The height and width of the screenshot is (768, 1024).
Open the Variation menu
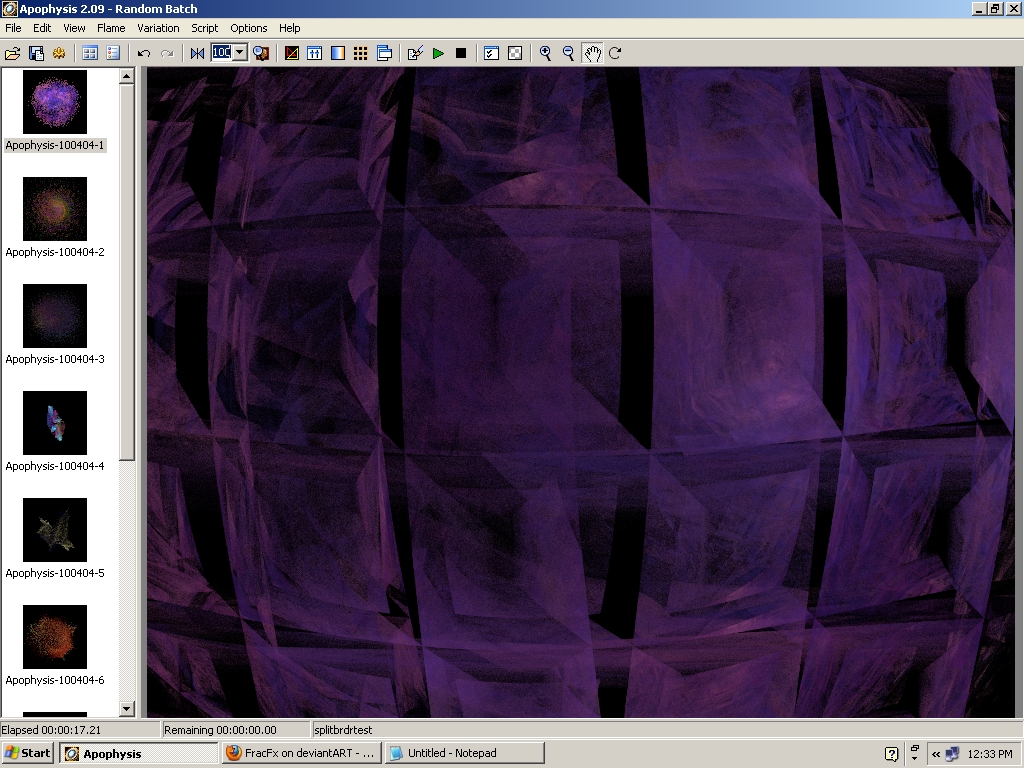(158, 28)
